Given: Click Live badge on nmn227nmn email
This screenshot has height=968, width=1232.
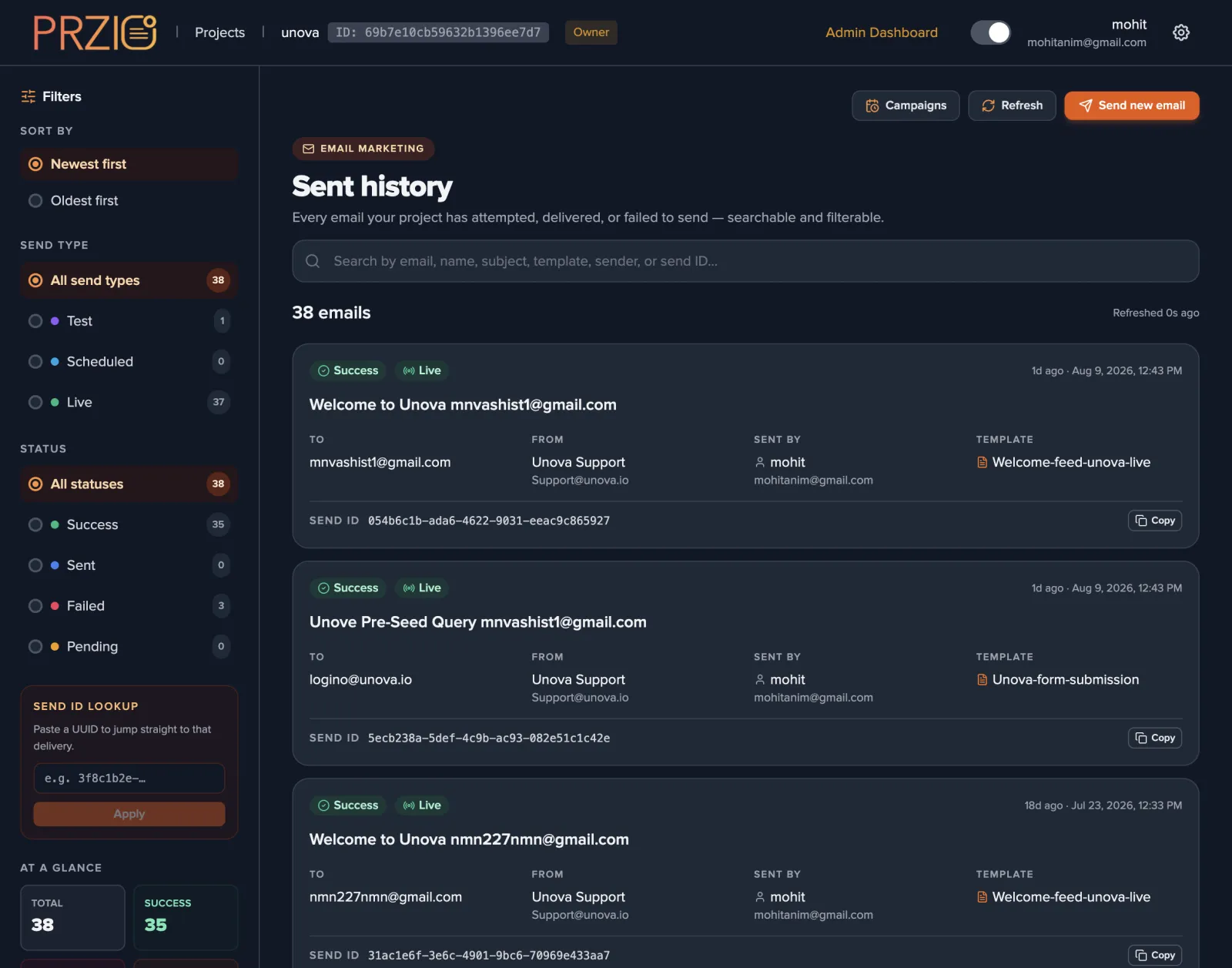Looking at the screenshot, I should click(x=422, y=805).
